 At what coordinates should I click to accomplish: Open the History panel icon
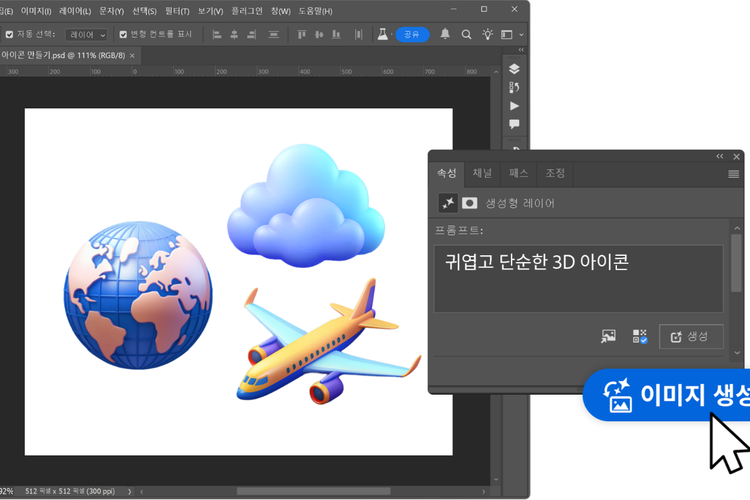click(x=514, y=88)
